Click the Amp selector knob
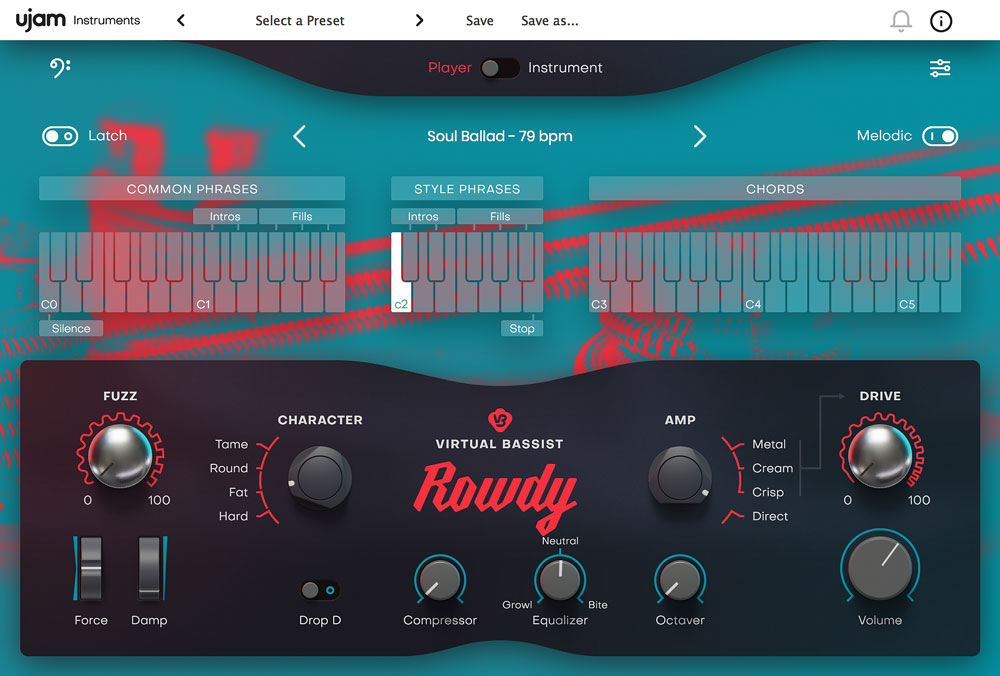The height and width of the screenshot is (676, 1000). [680, 476]
